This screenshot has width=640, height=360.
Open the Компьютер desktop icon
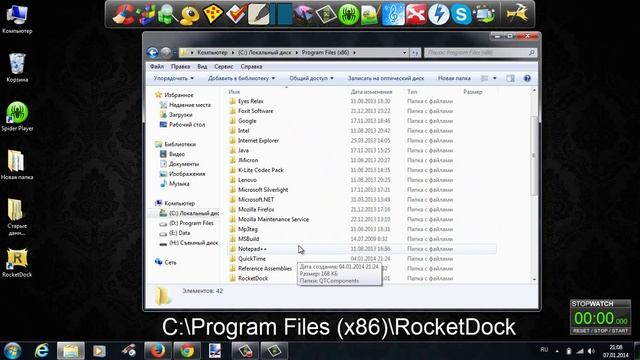17,19
